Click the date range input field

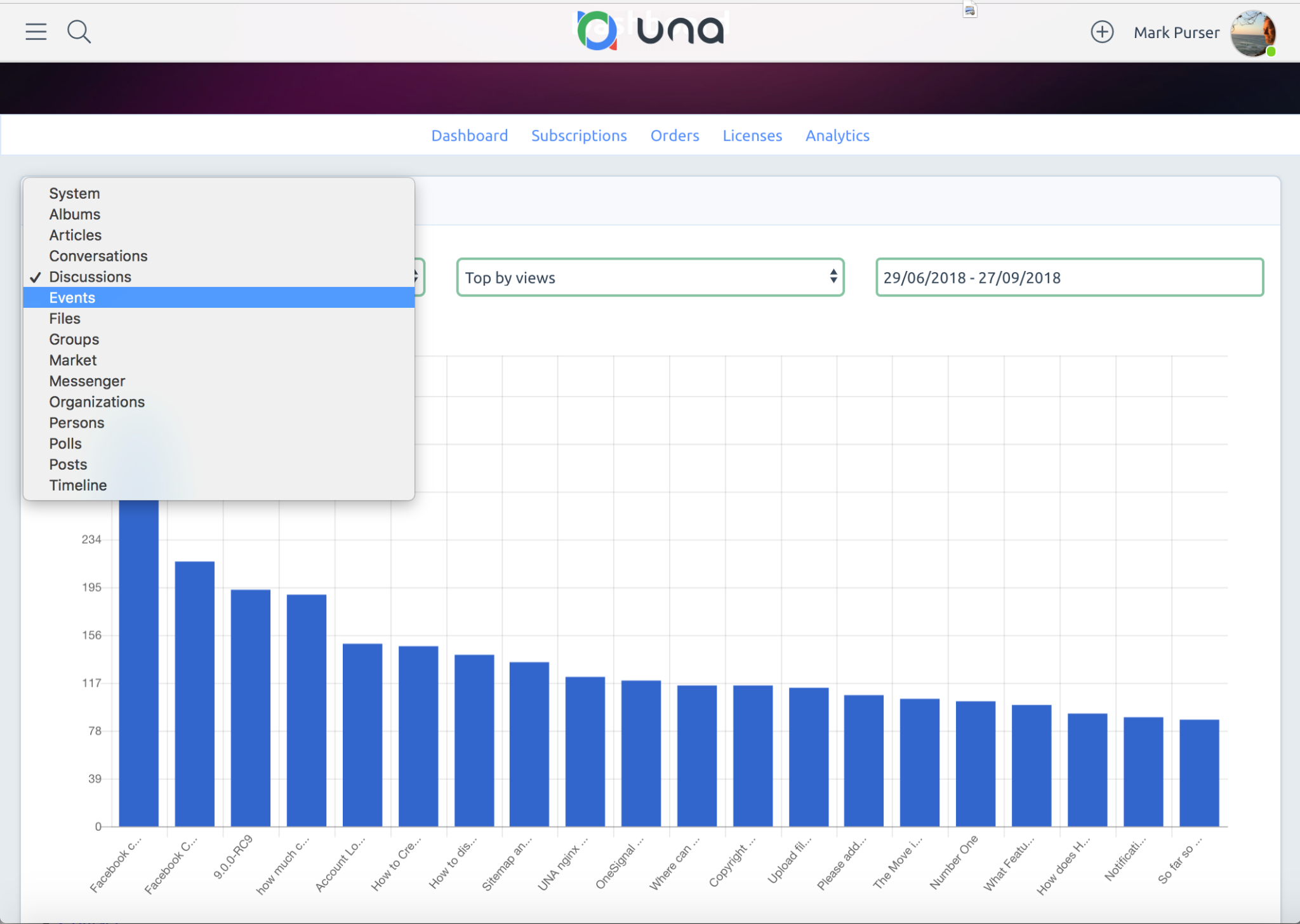click(1069, 277)
